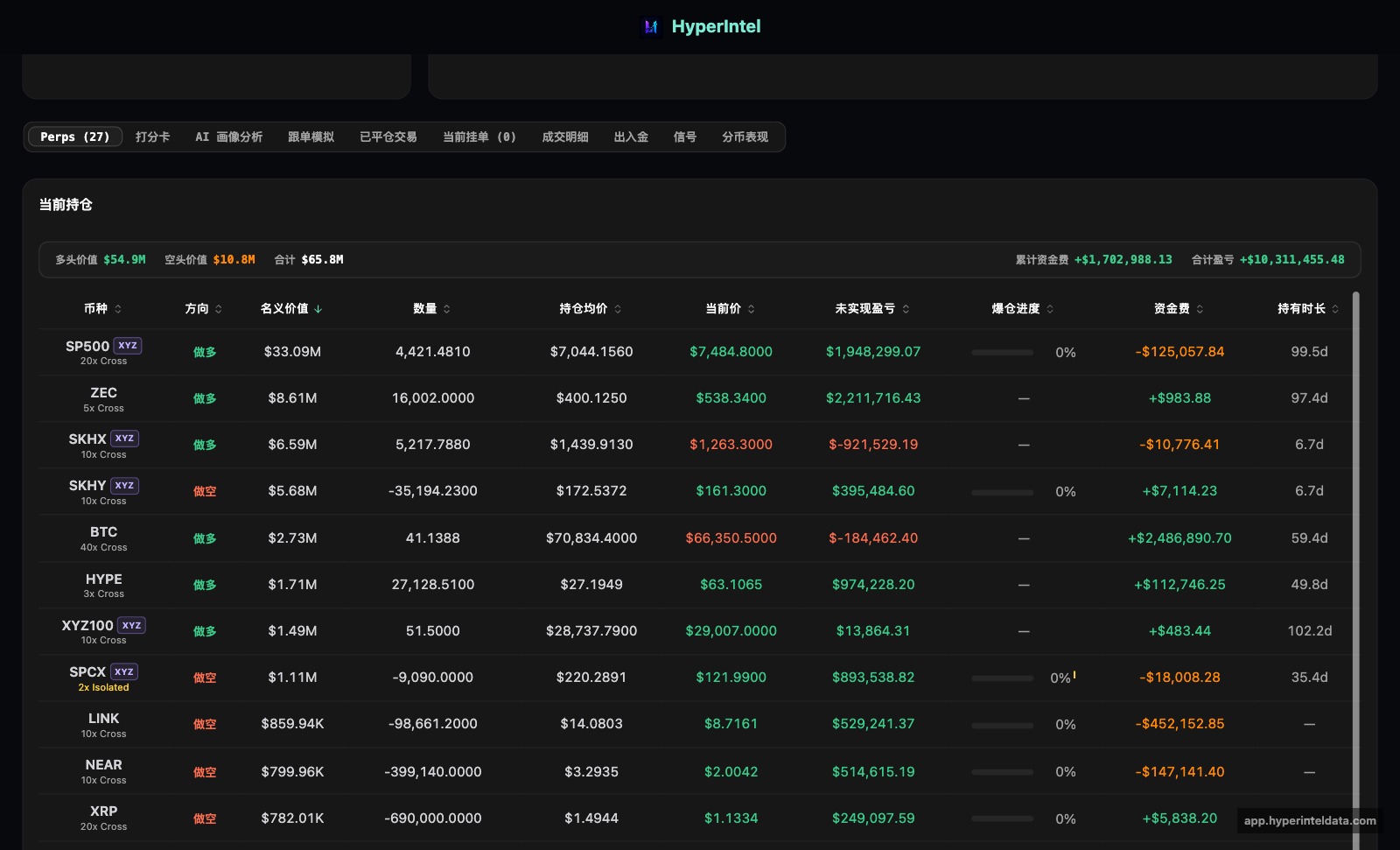Sort by 数量 column arrows
1400x850 pixels.
[x=447, y=309]
